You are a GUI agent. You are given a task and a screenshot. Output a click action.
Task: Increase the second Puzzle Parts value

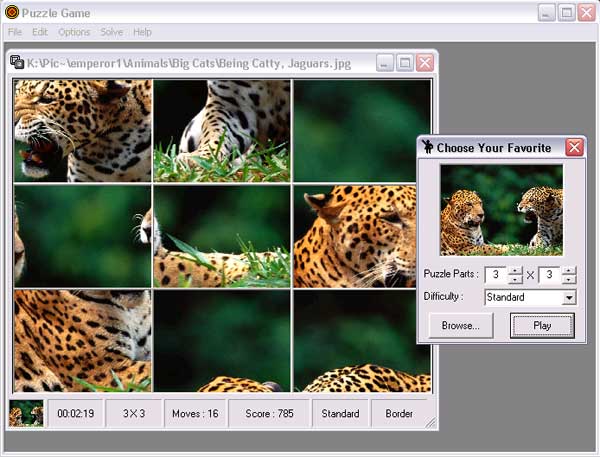coord(569,270)
